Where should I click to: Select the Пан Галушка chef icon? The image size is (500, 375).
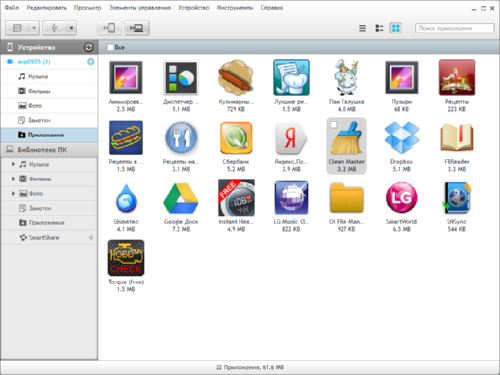[x=346, y=77]
